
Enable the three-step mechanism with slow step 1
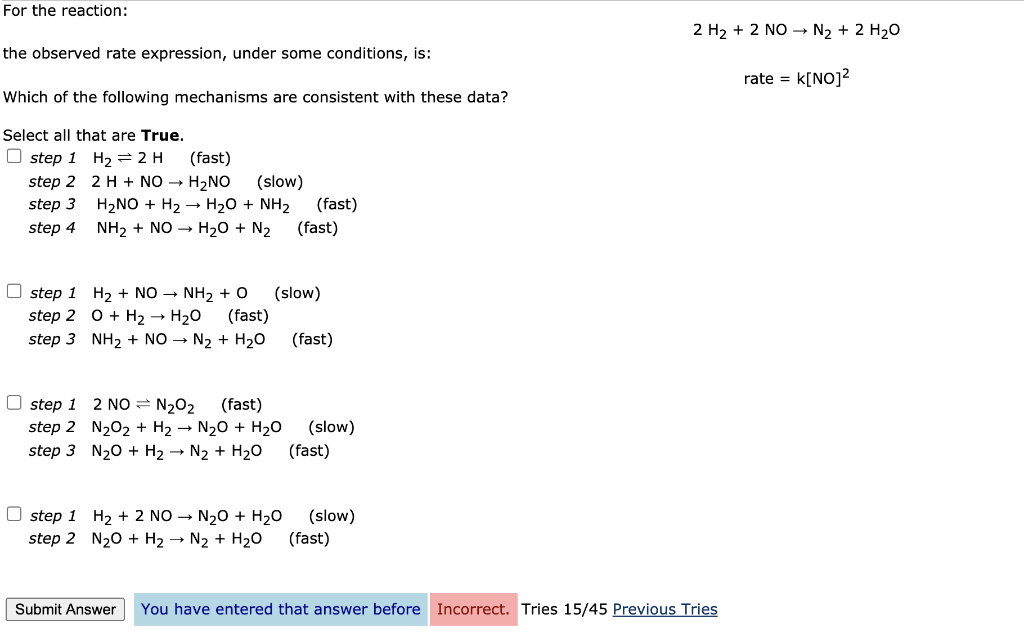[x=14, y=290]
